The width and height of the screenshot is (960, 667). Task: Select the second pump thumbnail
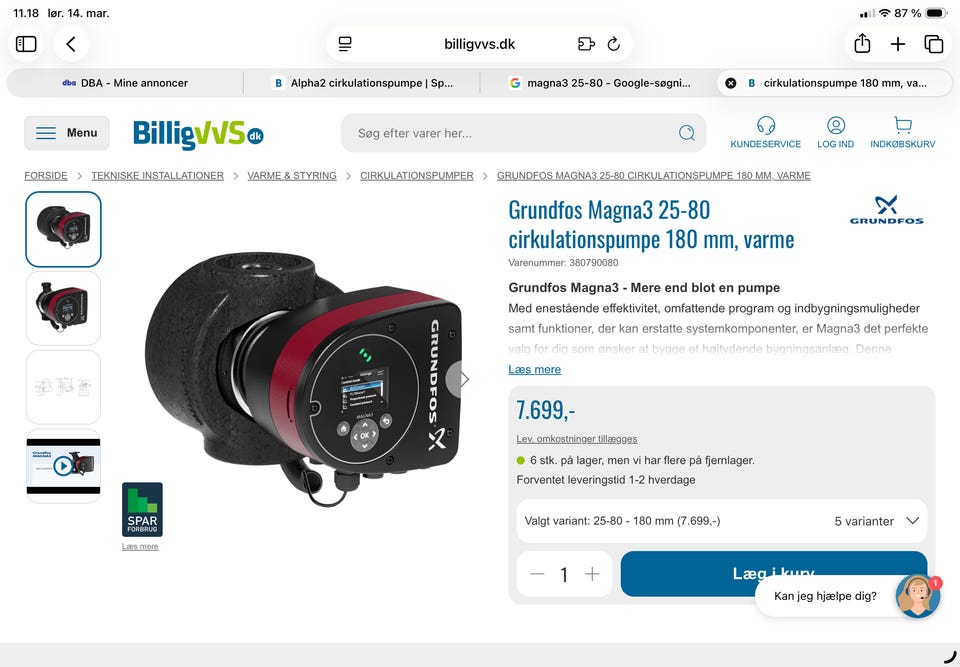pyautogui.click(x=63, y=308)
